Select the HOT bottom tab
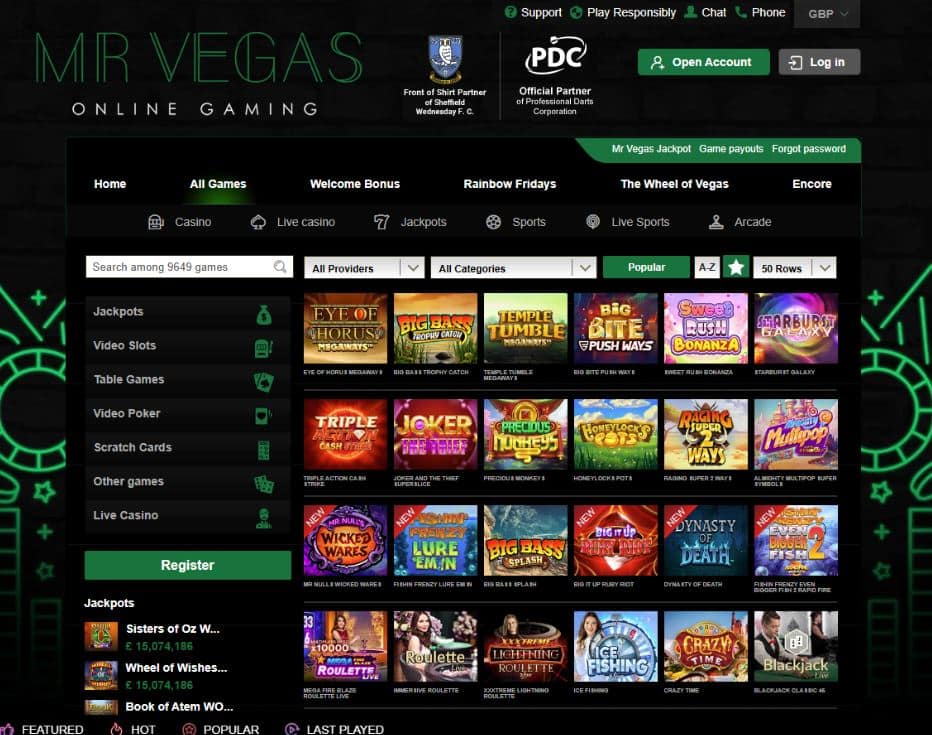Viewport: 932px width, 735px height. pos(133,729)
